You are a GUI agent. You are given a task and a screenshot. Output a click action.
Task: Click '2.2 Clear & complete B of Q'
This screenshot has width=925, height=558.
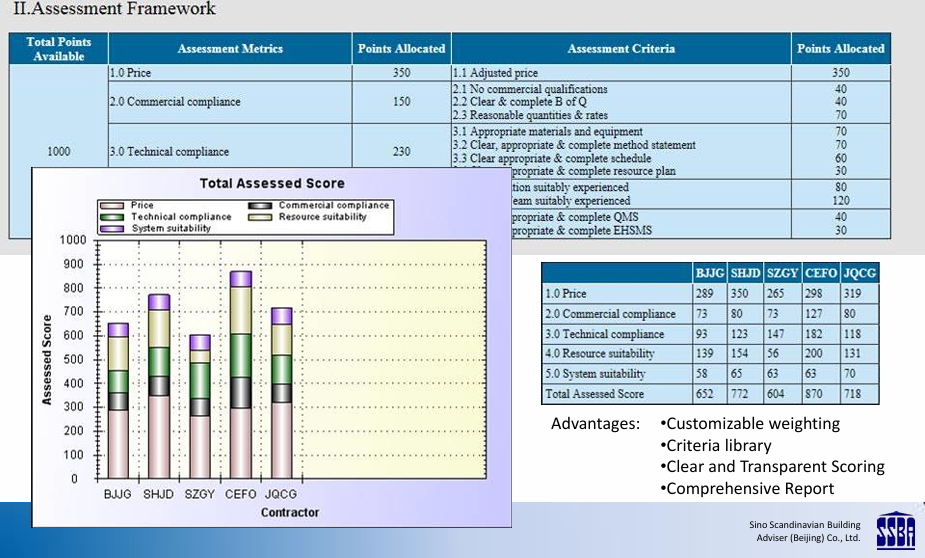(x=520, y=102)
